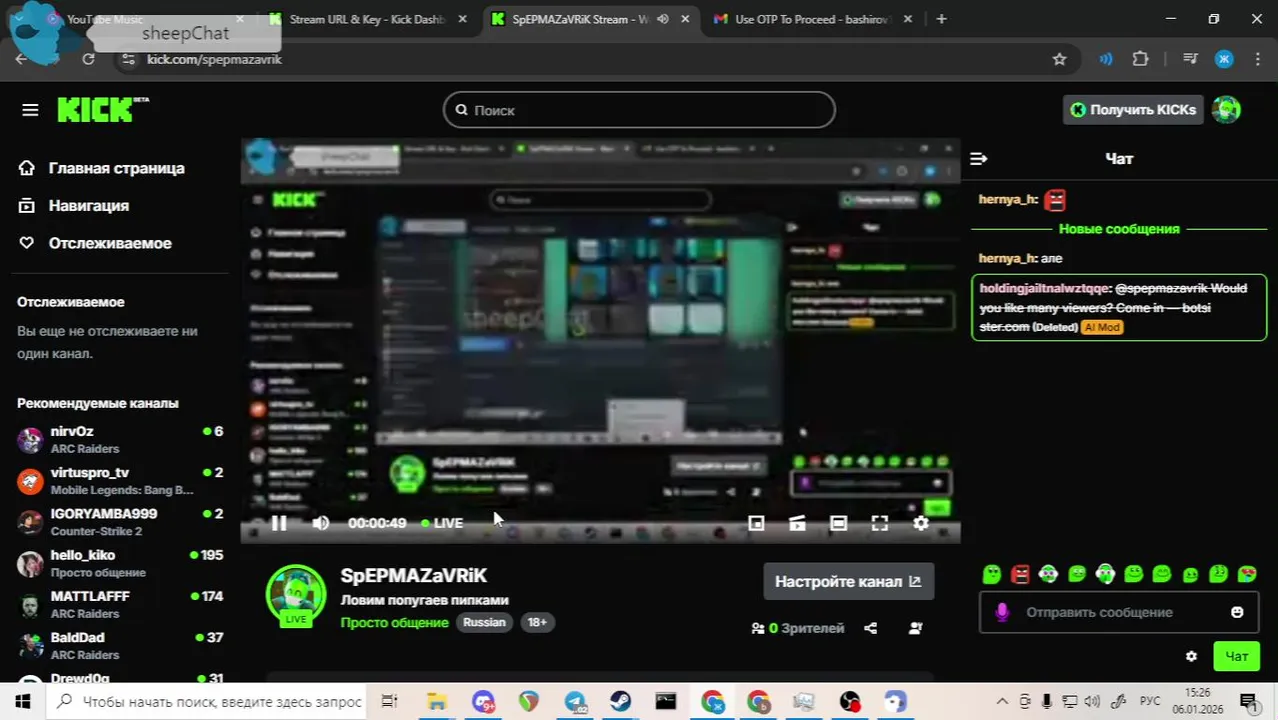Open chat settings gear icon
1278x720 pixels.
[1191, 657]
